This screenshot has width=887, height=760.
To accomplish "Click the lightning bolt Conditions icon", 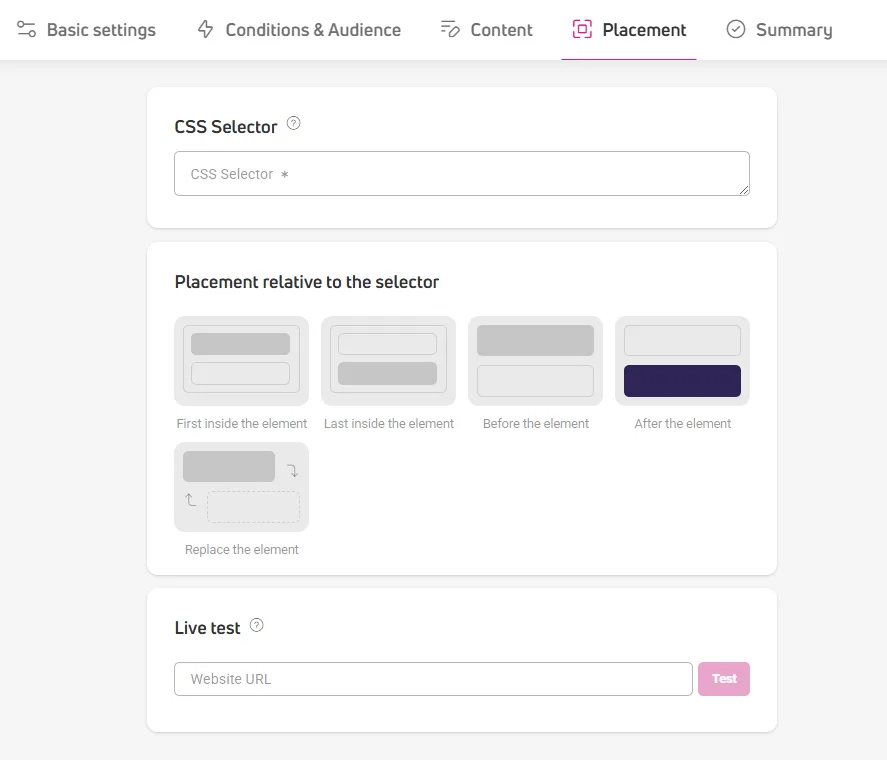I will click(x=205, y=29).
